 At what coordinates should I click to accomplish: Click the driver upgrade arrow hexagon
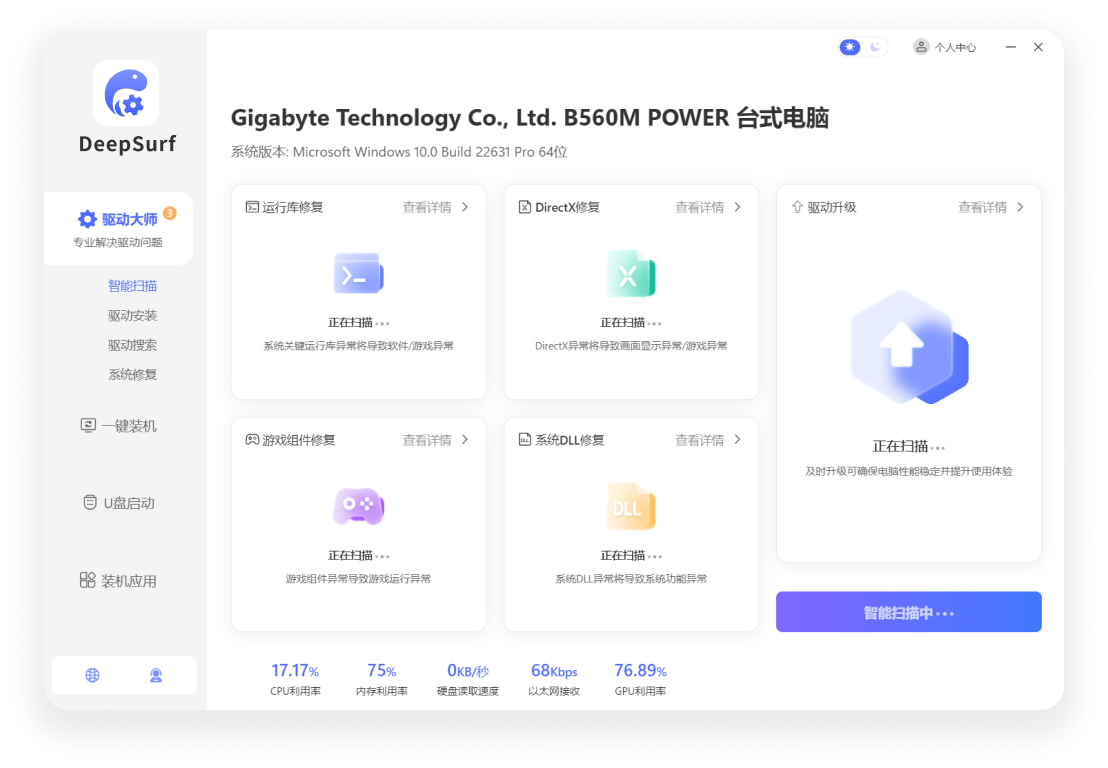(909, 347)
